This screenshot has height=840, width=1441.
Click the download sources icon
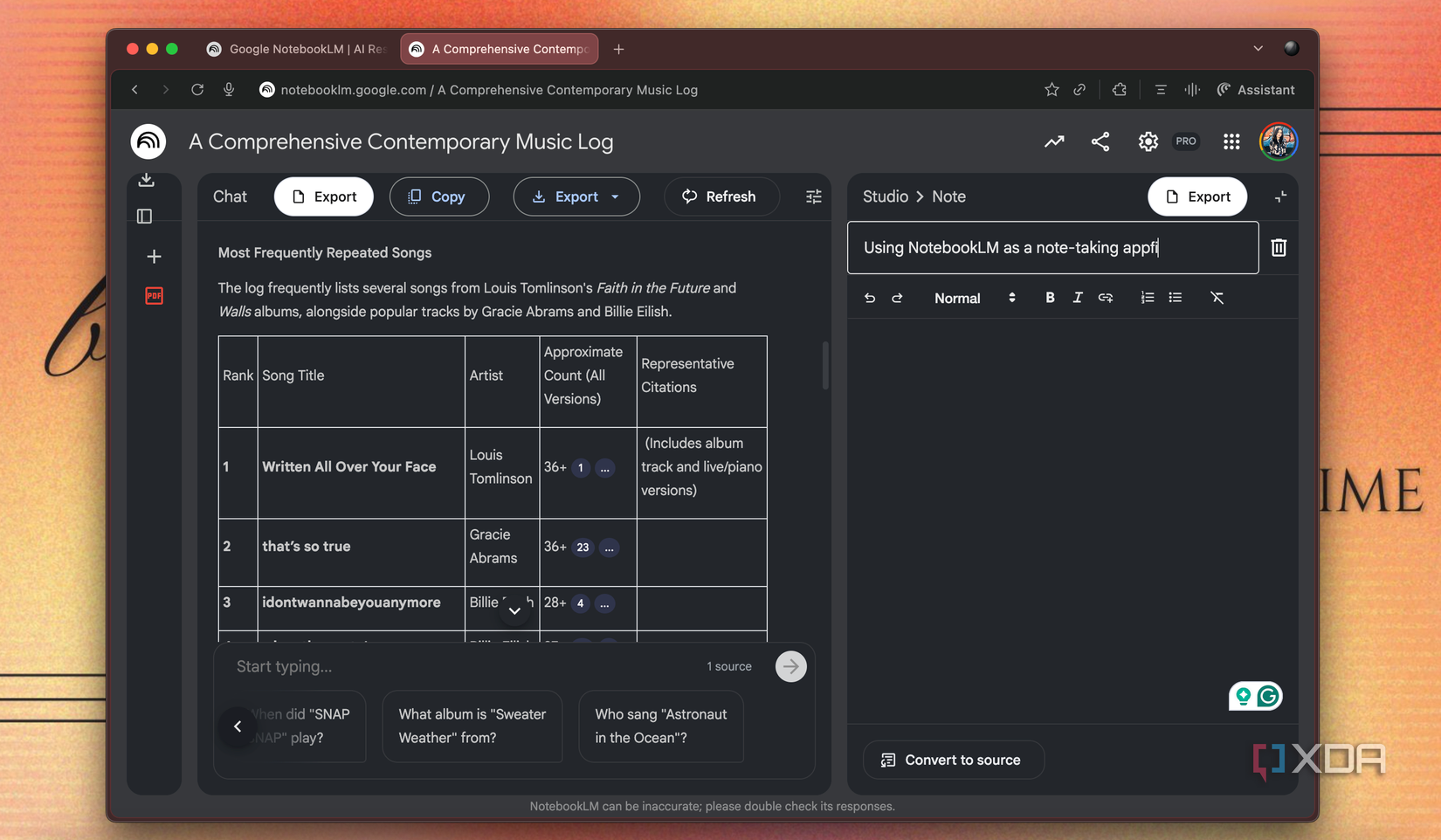click(148, 179)
